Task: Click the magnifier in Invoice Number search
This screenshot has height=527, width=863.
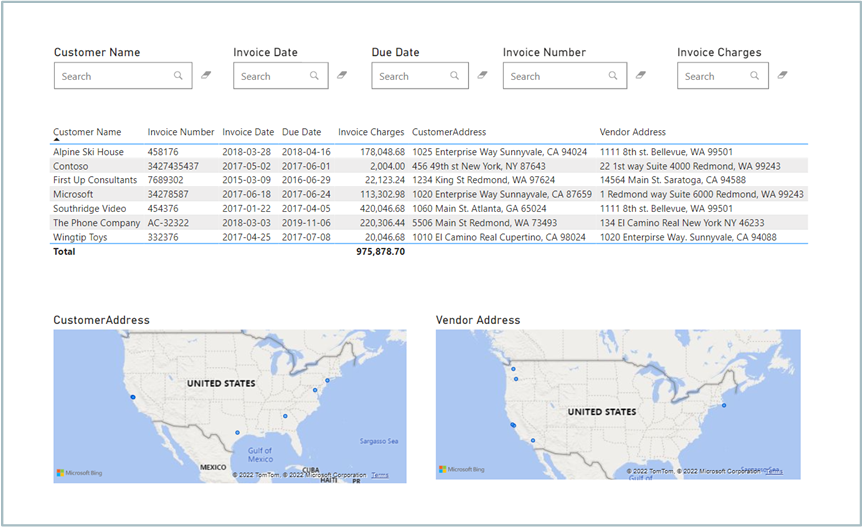Action: [x=613, y=75]
